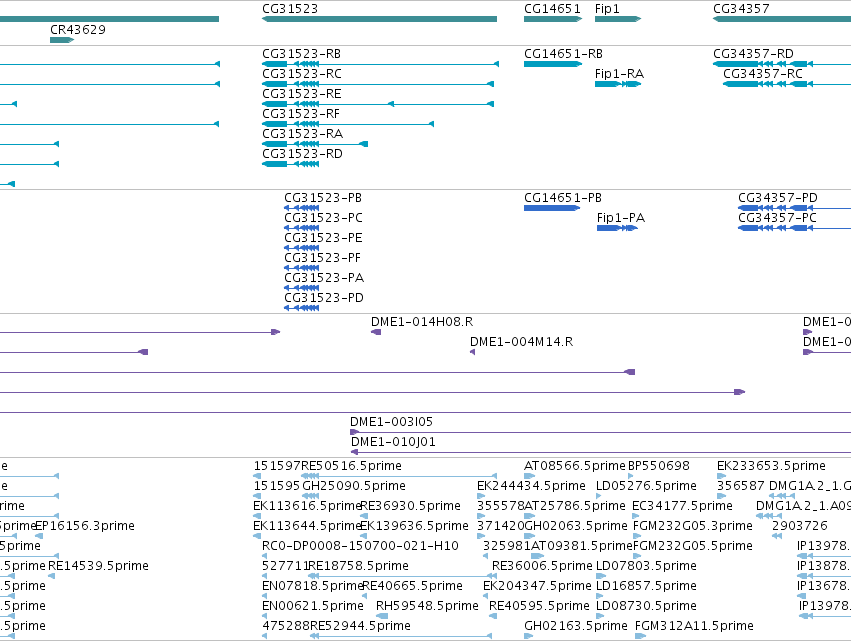This screenshot has width=851, height=641.
Task: Open feature BP550698
Action: (659, 466)
